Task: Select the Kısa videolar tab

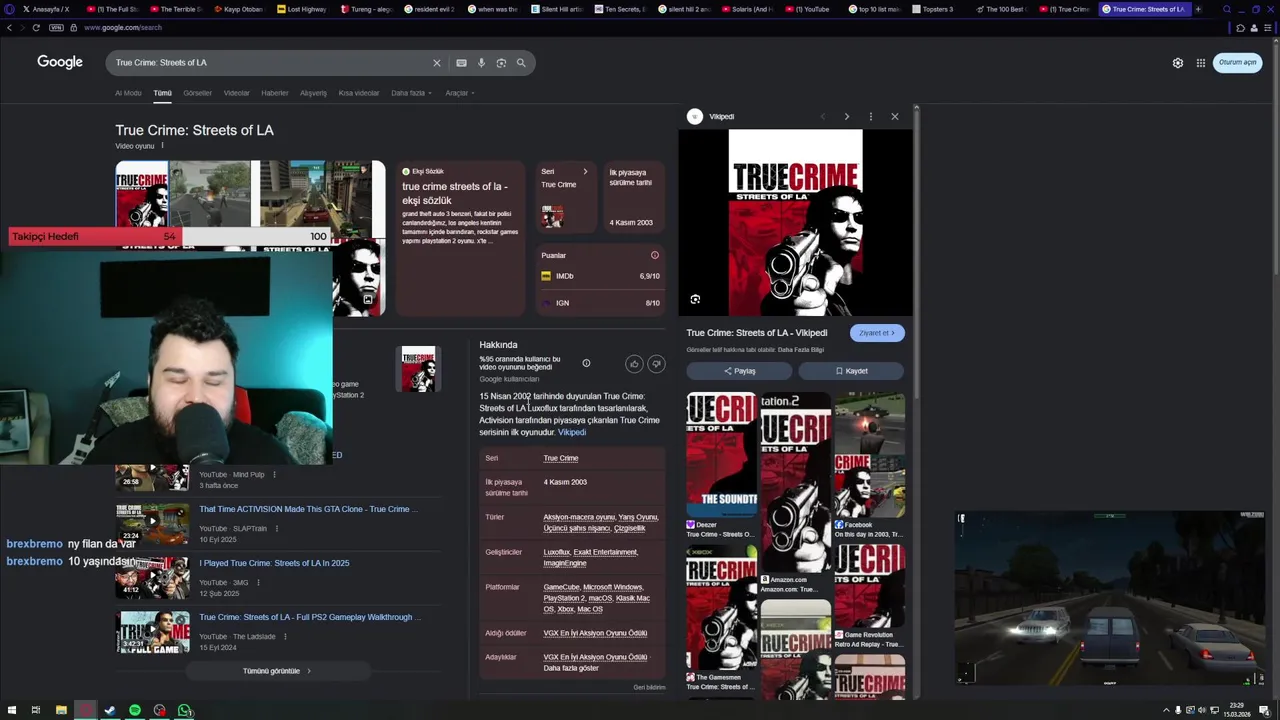Action: pyautogui.click(x=359, y=93)
